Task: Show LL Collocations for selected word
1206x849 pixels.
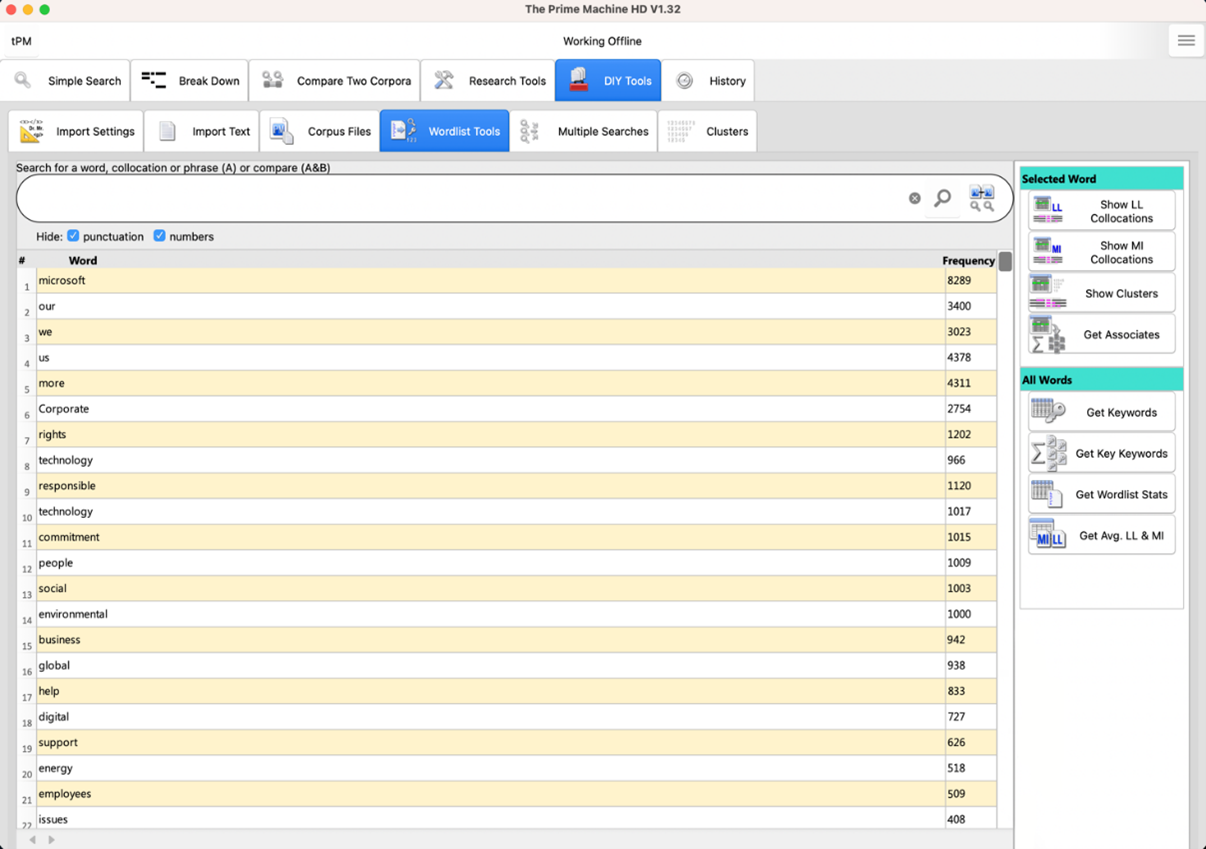Action: pos(1101,211)
